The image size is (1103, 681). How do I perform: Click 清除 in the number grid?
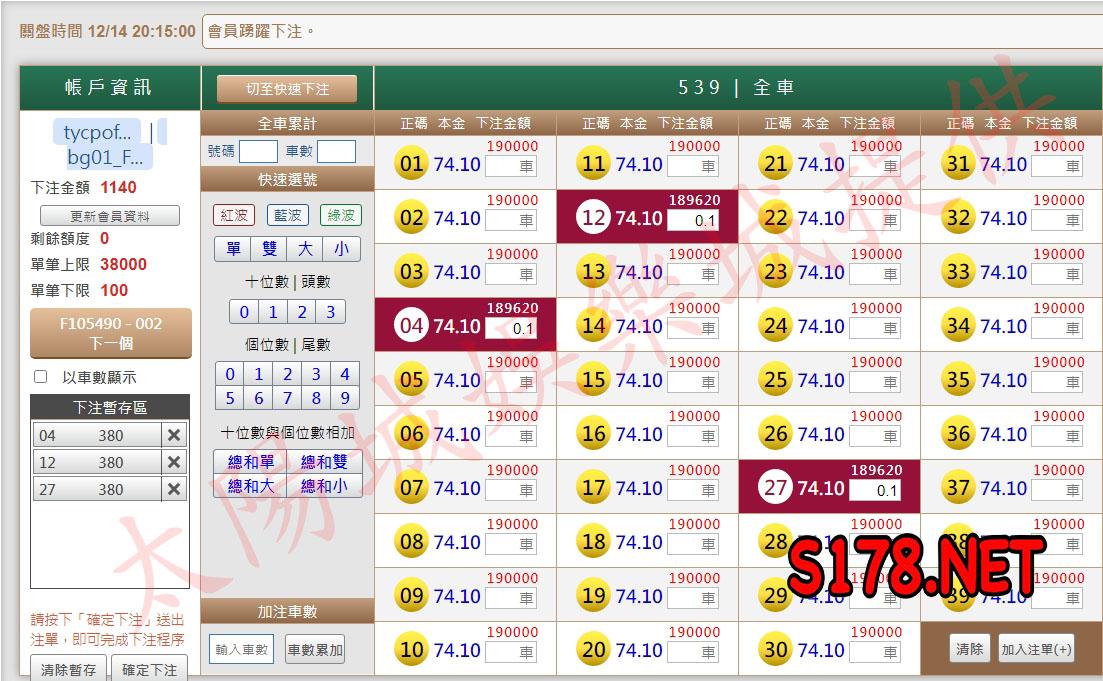click(969, 649)
